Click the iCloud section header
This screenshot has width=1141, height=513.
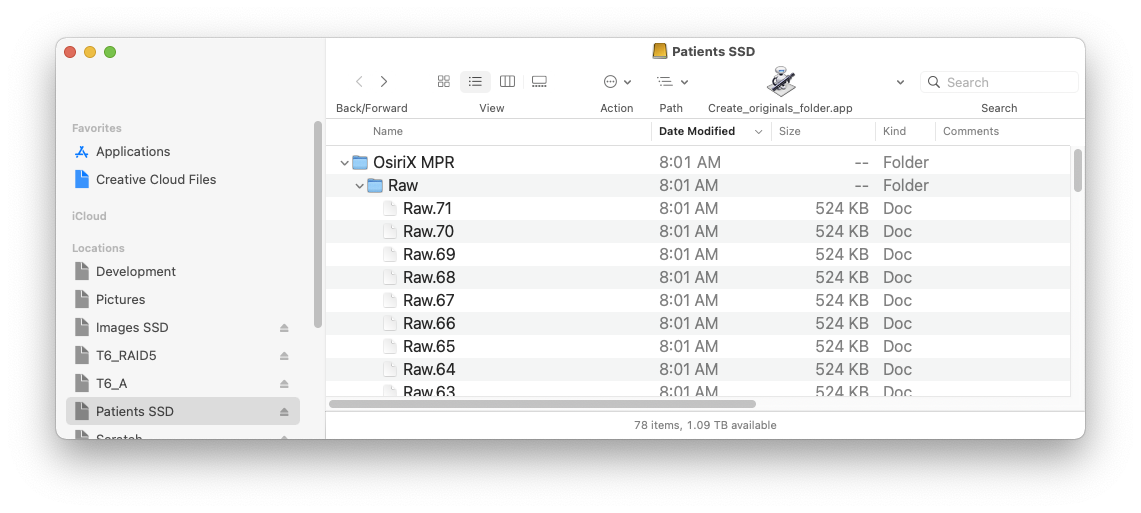coord(89,216)
